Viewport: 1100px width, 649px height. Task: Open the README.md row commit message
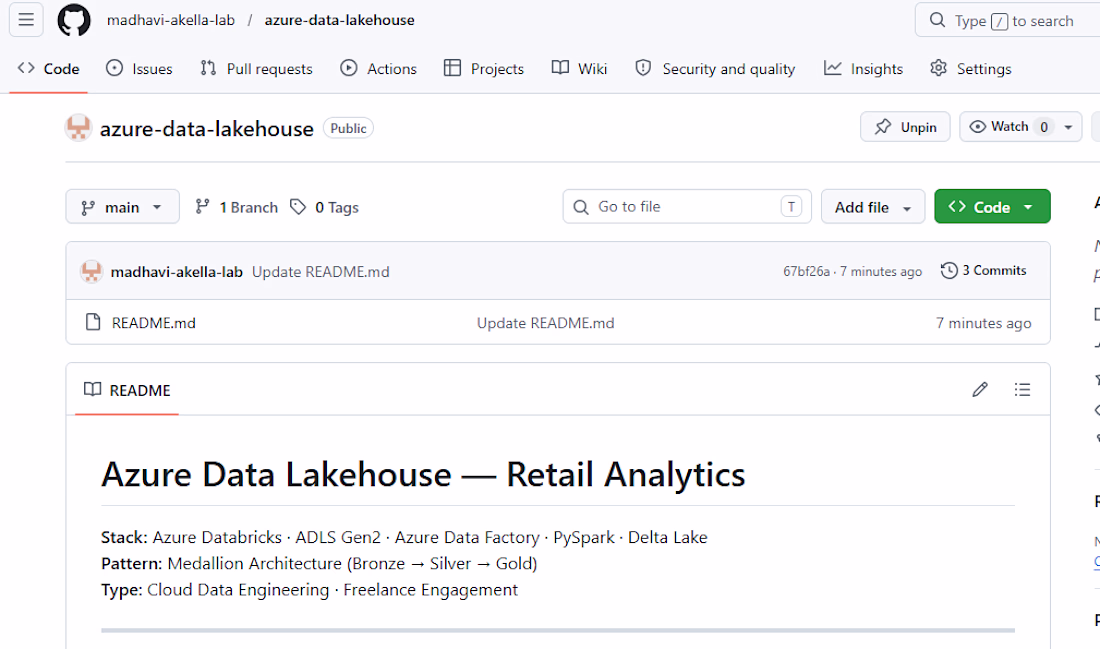pyautogui.click(x=546, y=323)
